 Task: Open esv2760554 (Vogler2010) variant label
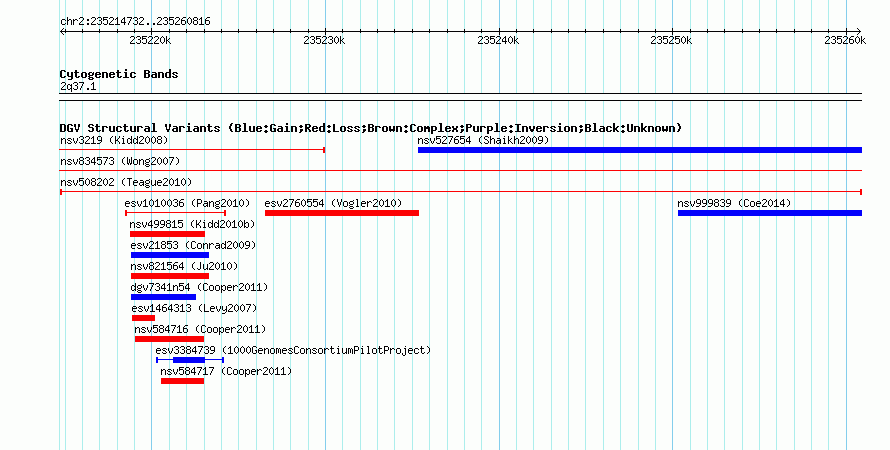coord(333,203)
